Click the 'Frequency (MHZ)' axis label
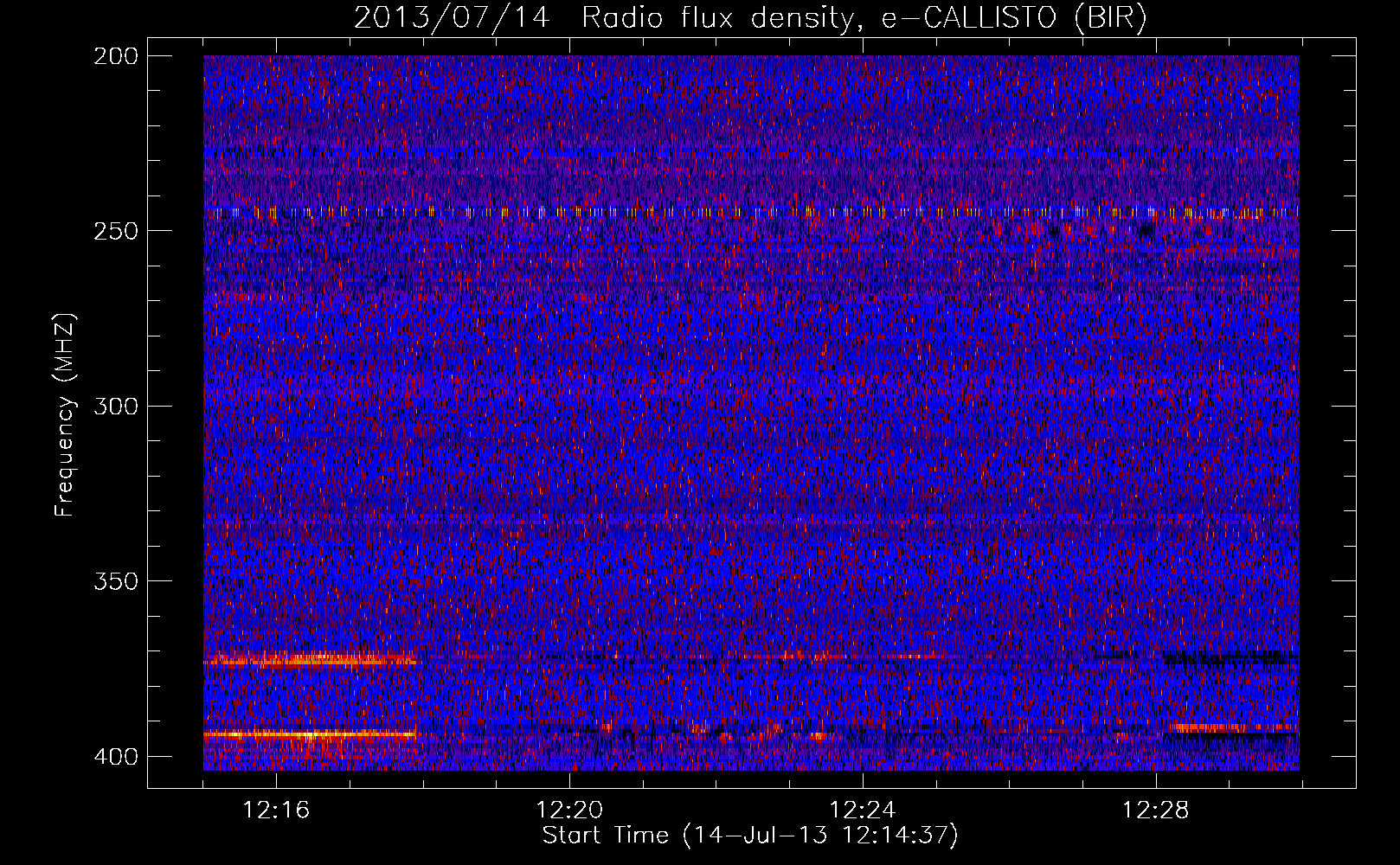This screenshot has width=1400, height=865. click(x=65, y=414)
